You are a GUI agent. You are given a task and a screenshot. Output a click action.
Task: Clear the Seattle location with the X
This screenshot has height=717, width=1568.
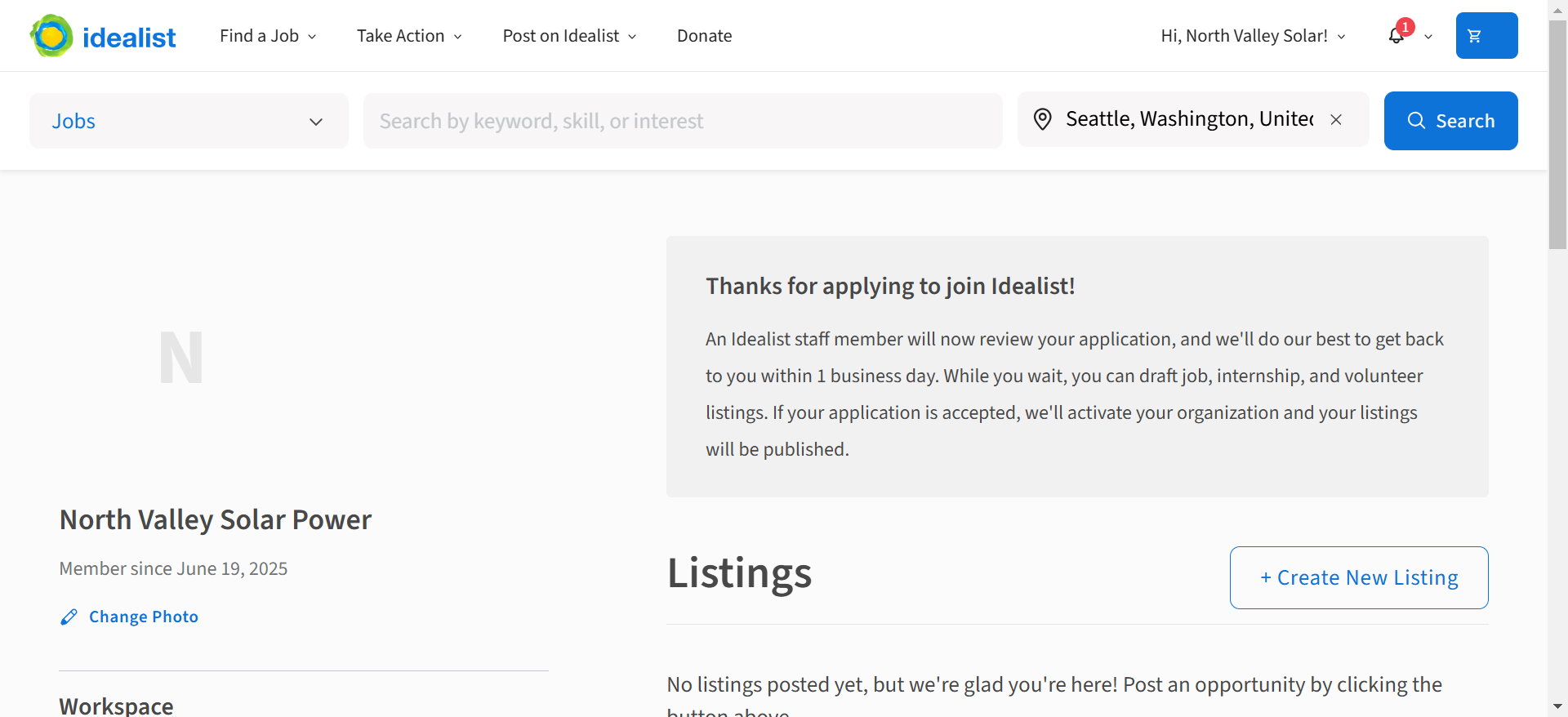pyautogui.click(x=1336, y=119)
